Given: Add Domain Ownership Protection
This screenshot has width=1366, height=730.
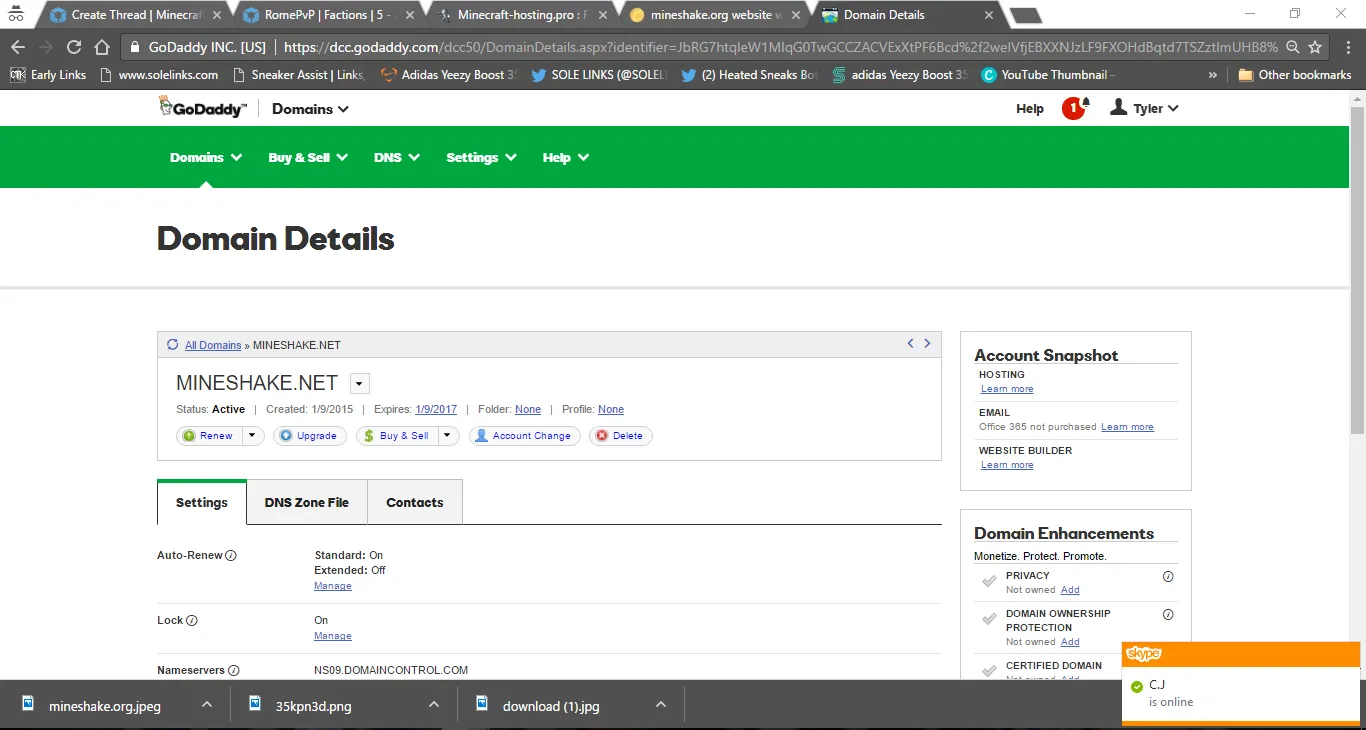Looking at the screenshot, I should point(1070,642).
